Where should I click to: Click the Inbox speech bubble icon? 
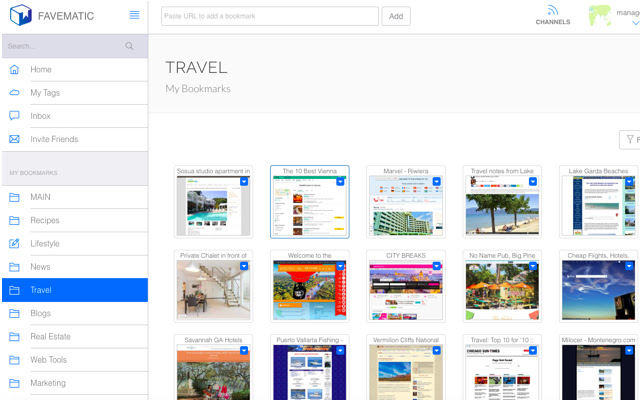[x=14, y=116]
